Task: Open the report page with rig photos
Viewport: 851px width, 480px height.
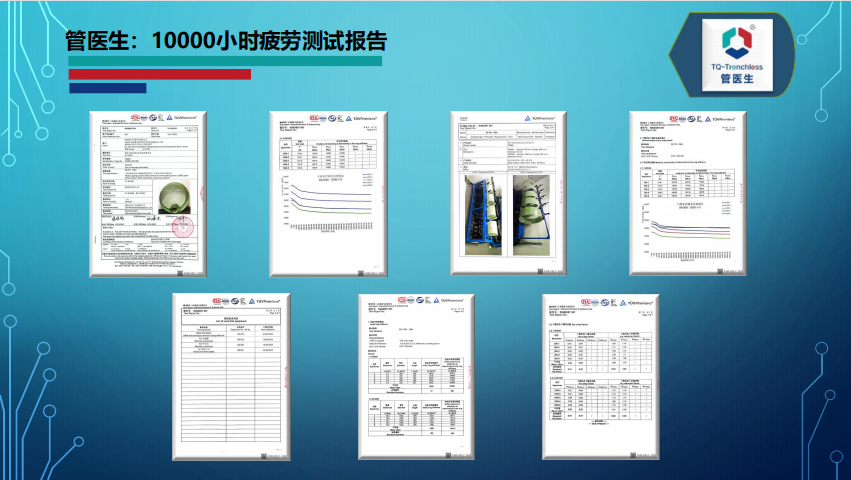Action: 510,190
